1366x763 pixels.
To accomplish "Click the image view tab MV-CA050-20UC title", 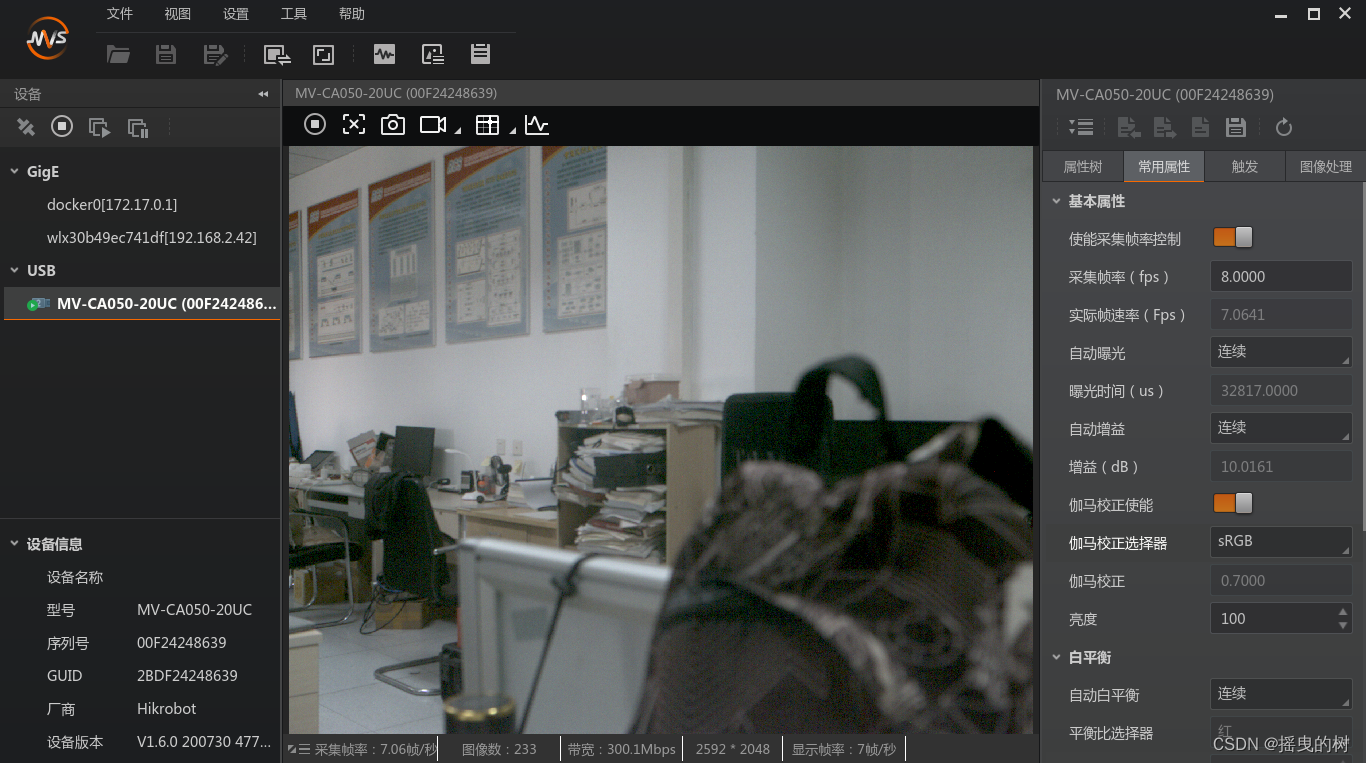I will [396, 93].
